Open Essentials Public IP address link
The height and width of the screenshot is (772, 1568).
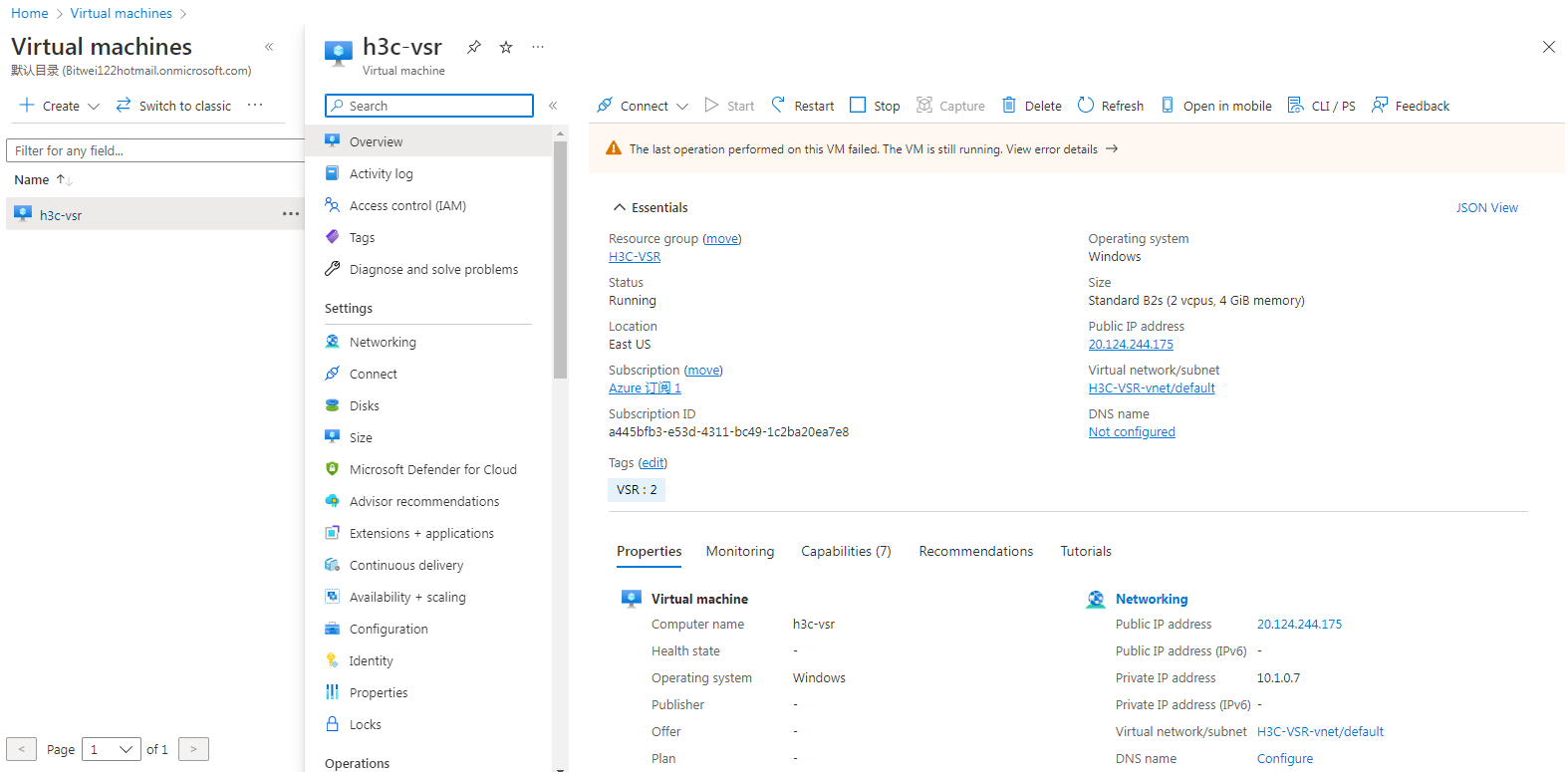[x=1131, y=344]
